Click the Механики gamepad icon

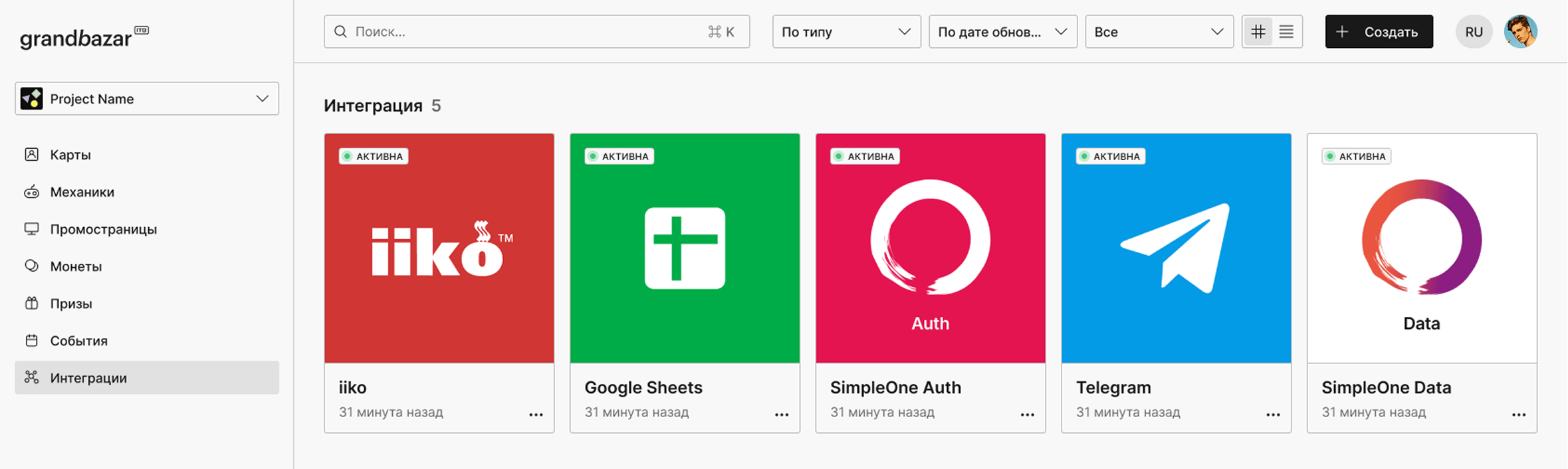[31, 192]
